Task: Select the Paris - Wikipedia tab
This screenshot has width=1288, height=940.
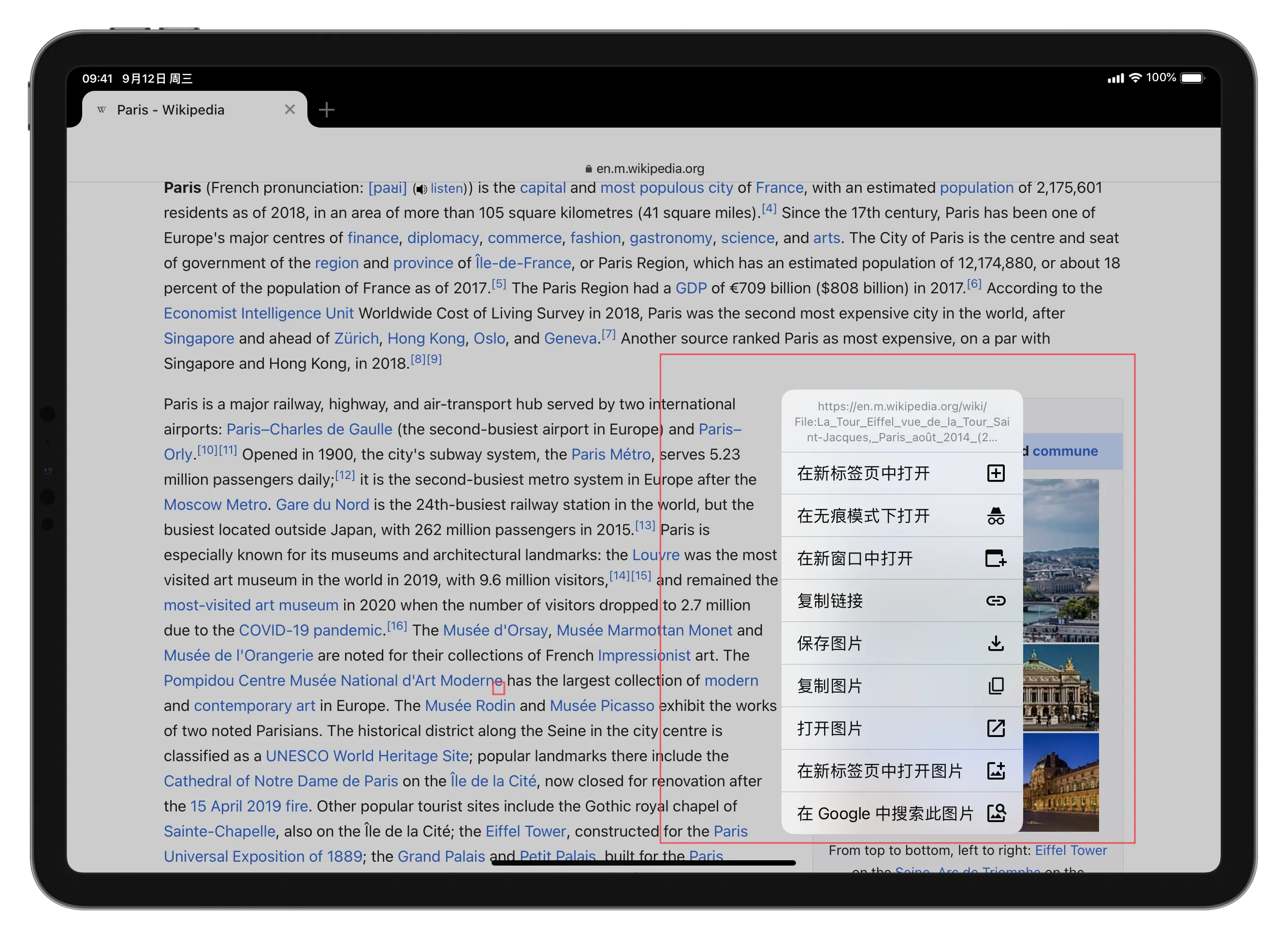Action: pos(194,109)
